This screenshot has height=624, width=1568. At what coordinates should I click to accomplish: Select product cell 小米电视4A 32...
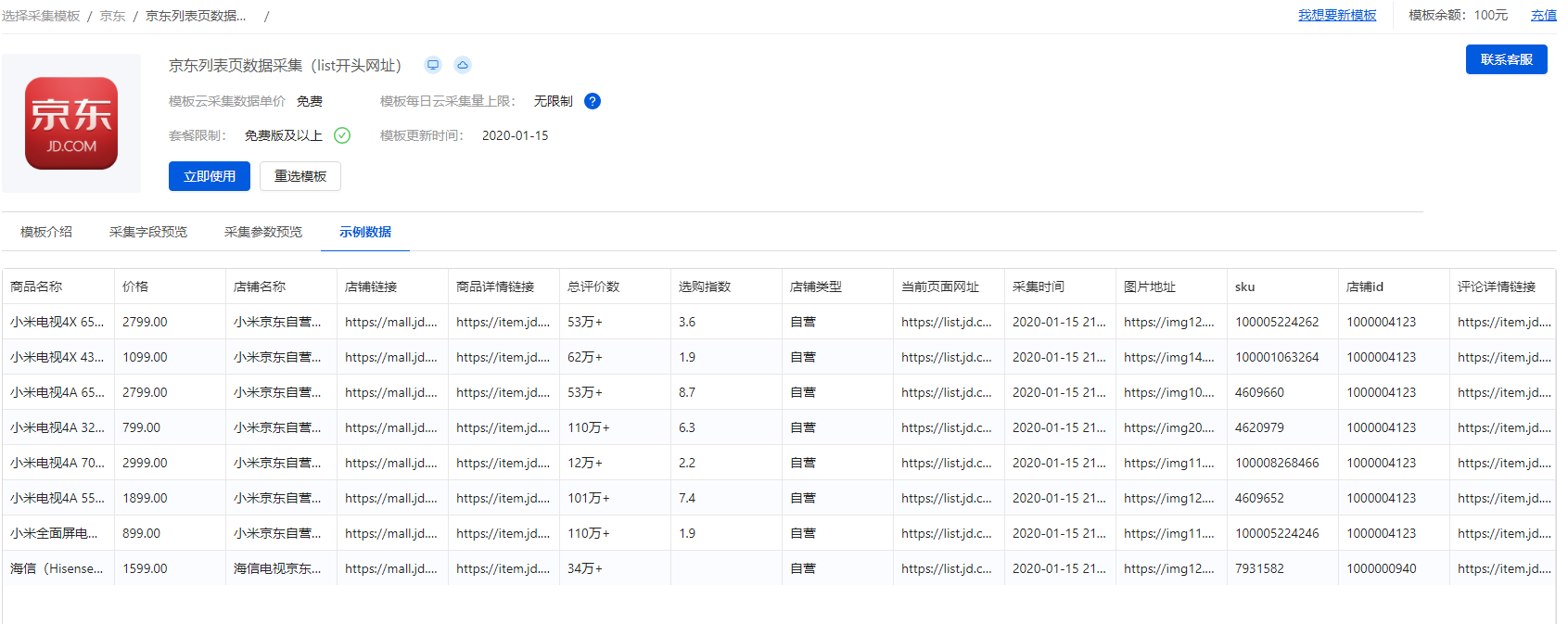pyautogui.click(x=57, y=427)
